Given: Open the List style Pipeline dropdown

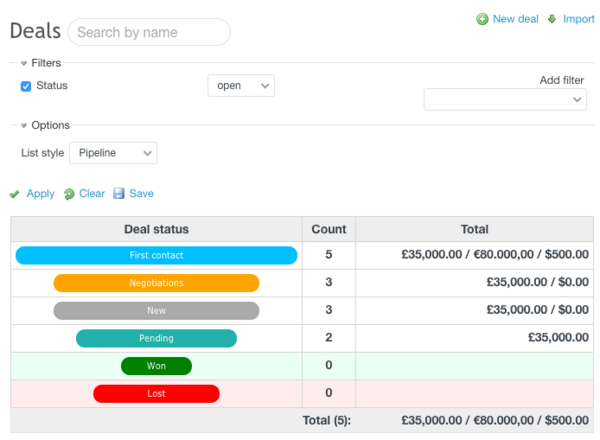Looking at the screenshot, I should coord(113,153).
